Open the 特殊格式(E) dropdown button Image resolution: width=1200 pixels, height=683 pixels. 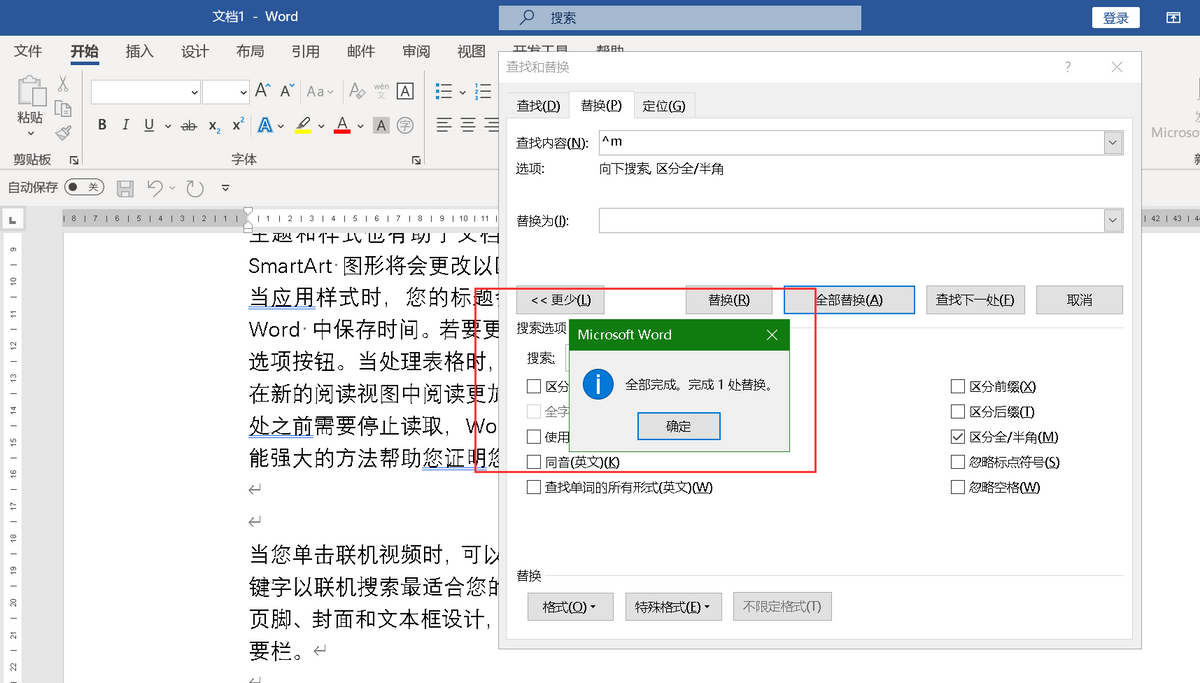coord(672,606)
